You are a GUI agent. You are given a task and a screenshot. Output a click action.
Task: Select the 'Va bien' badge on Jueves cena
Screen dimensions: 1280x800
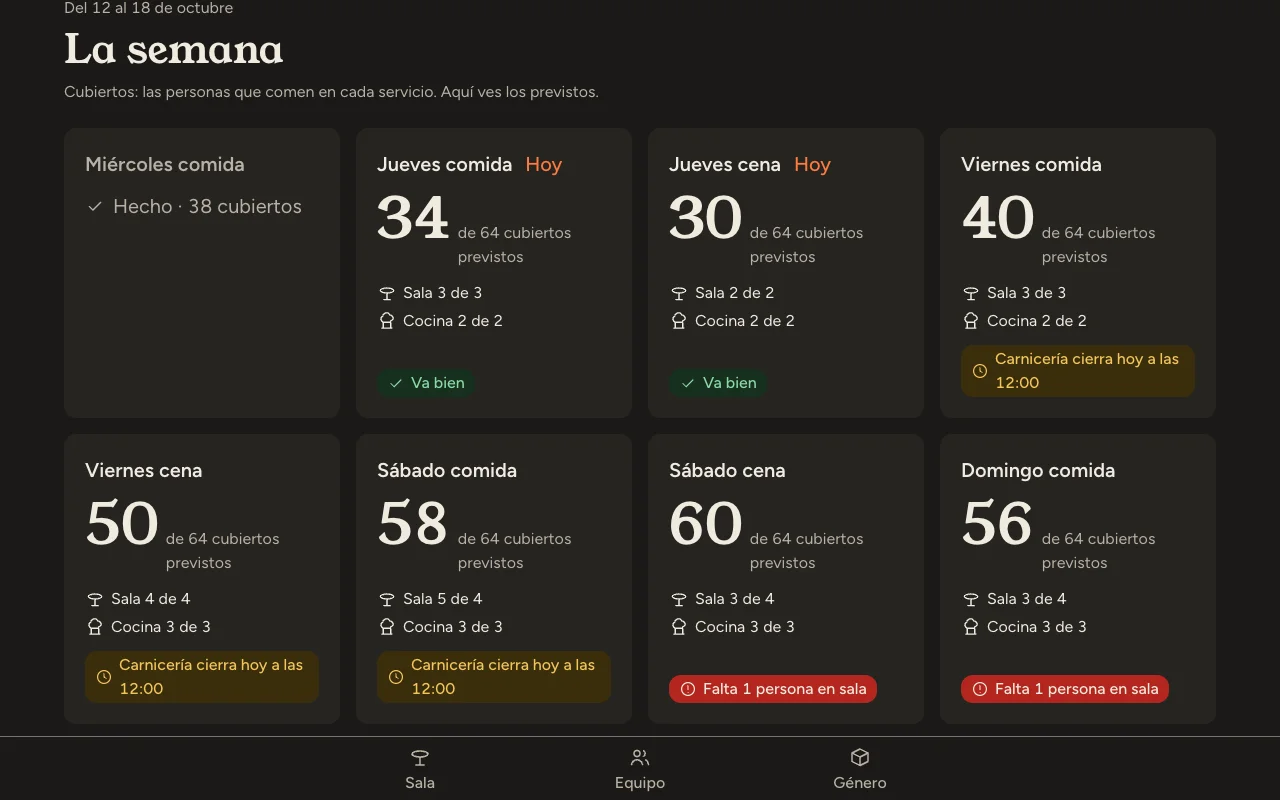tap(719, 383)
